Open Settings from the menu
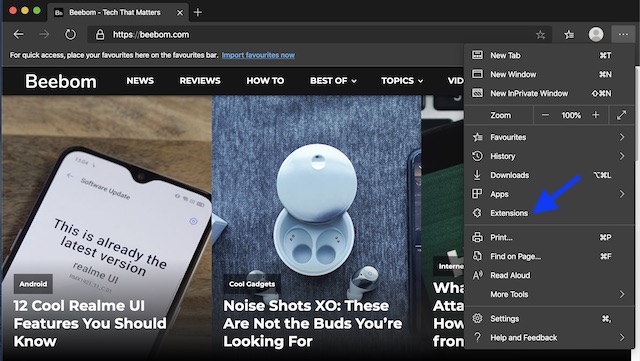The image size is (640, 361). [549, 318]
